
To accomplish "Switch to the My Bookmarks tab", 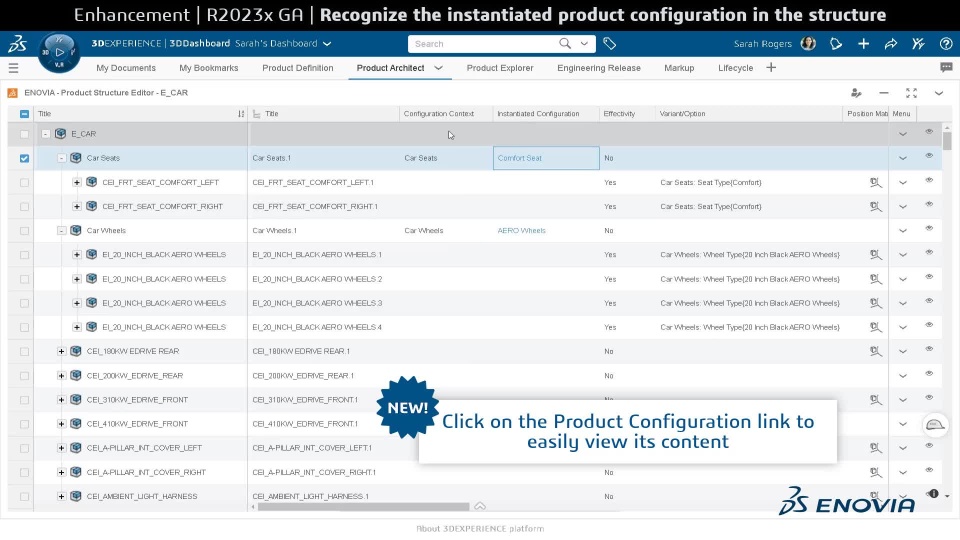I will (209, 68).
